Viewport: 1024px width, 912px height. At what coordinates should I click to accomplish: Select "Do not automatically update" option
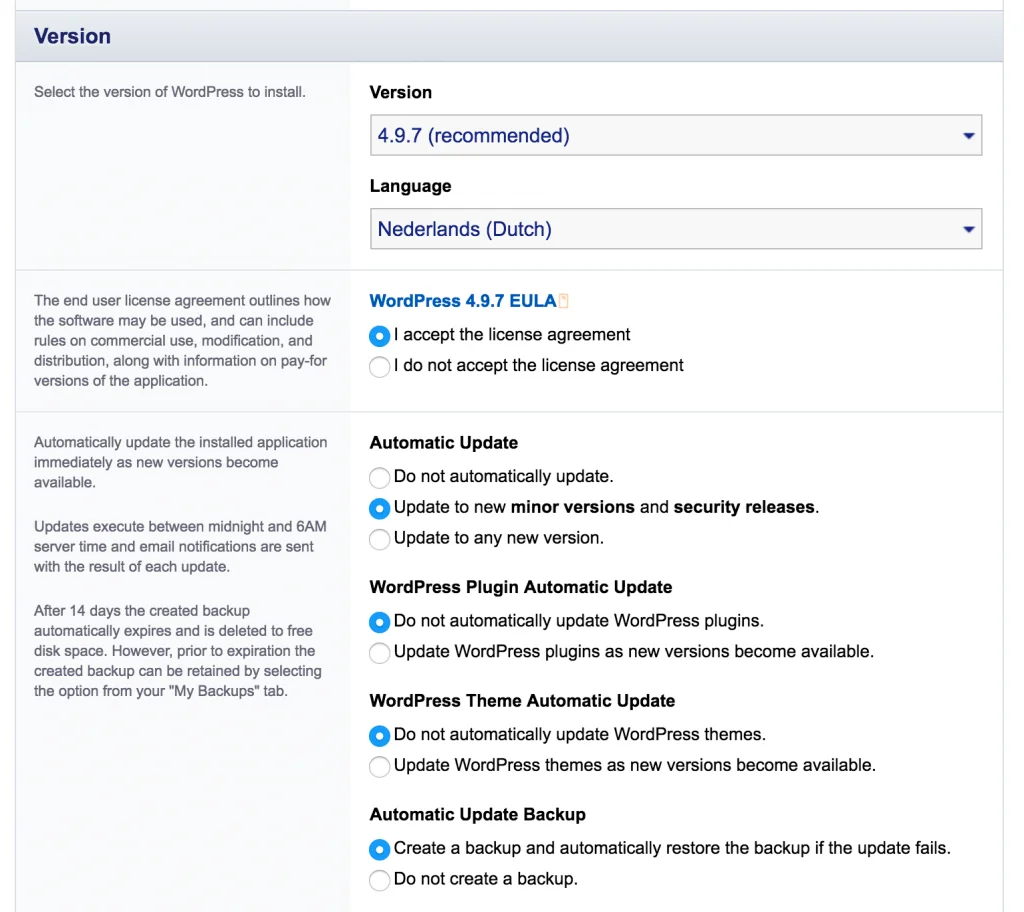pos(380,477)
